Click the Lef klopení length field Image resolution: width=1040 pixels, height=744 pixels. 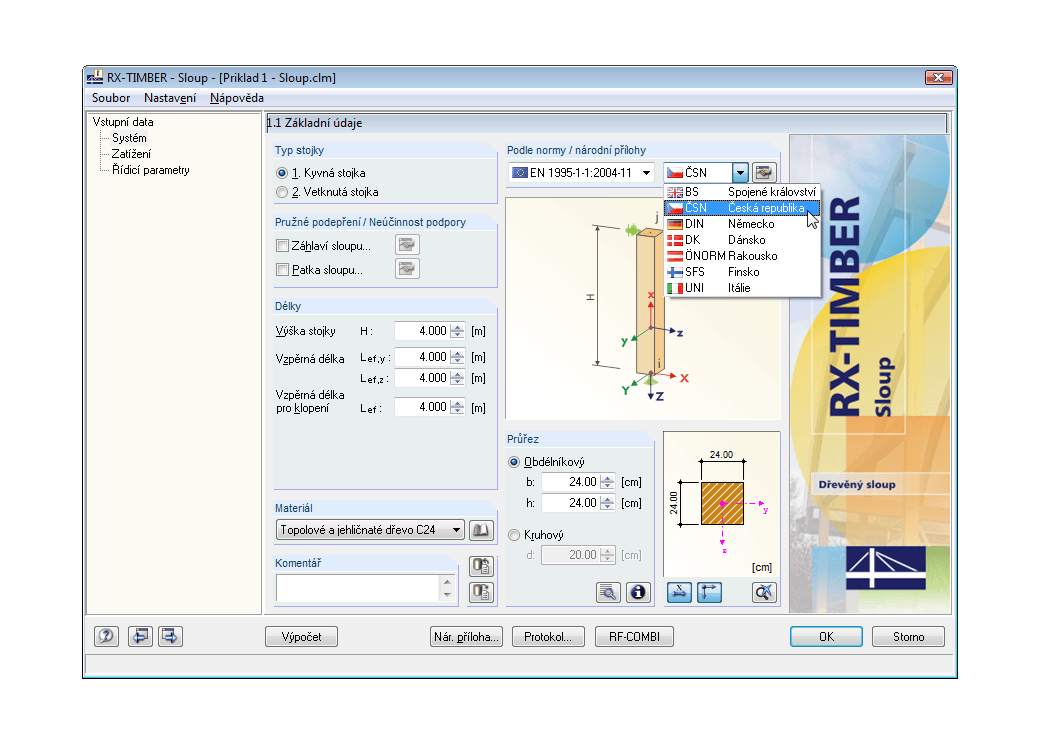422,407
